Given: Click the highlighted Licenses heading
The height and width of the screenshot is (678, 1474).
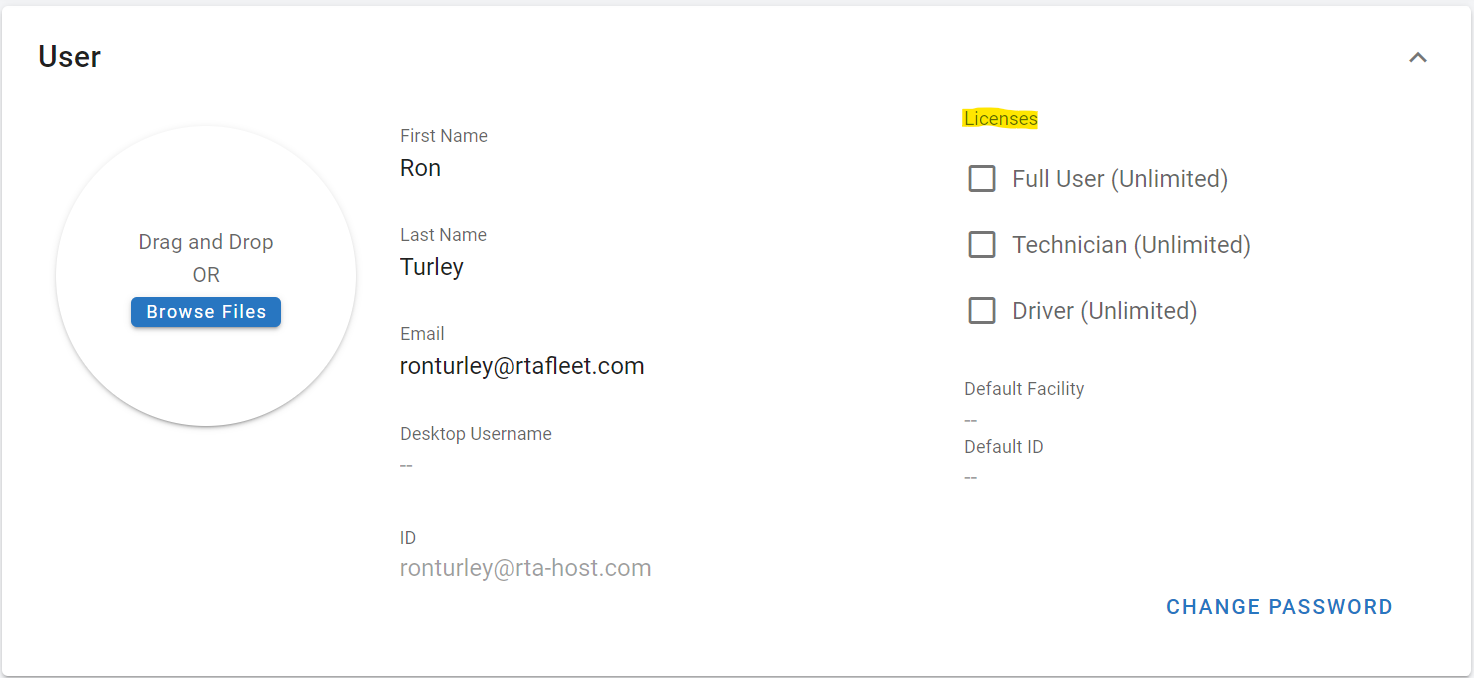Looking at the screenshot, I should click(x=1000, y=119).
